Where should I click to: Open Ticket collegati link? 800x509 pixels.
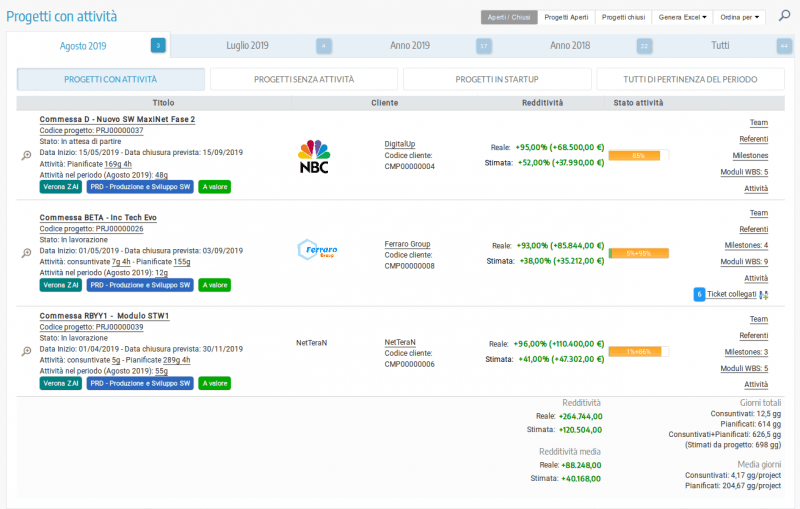(x=732, y=294)
